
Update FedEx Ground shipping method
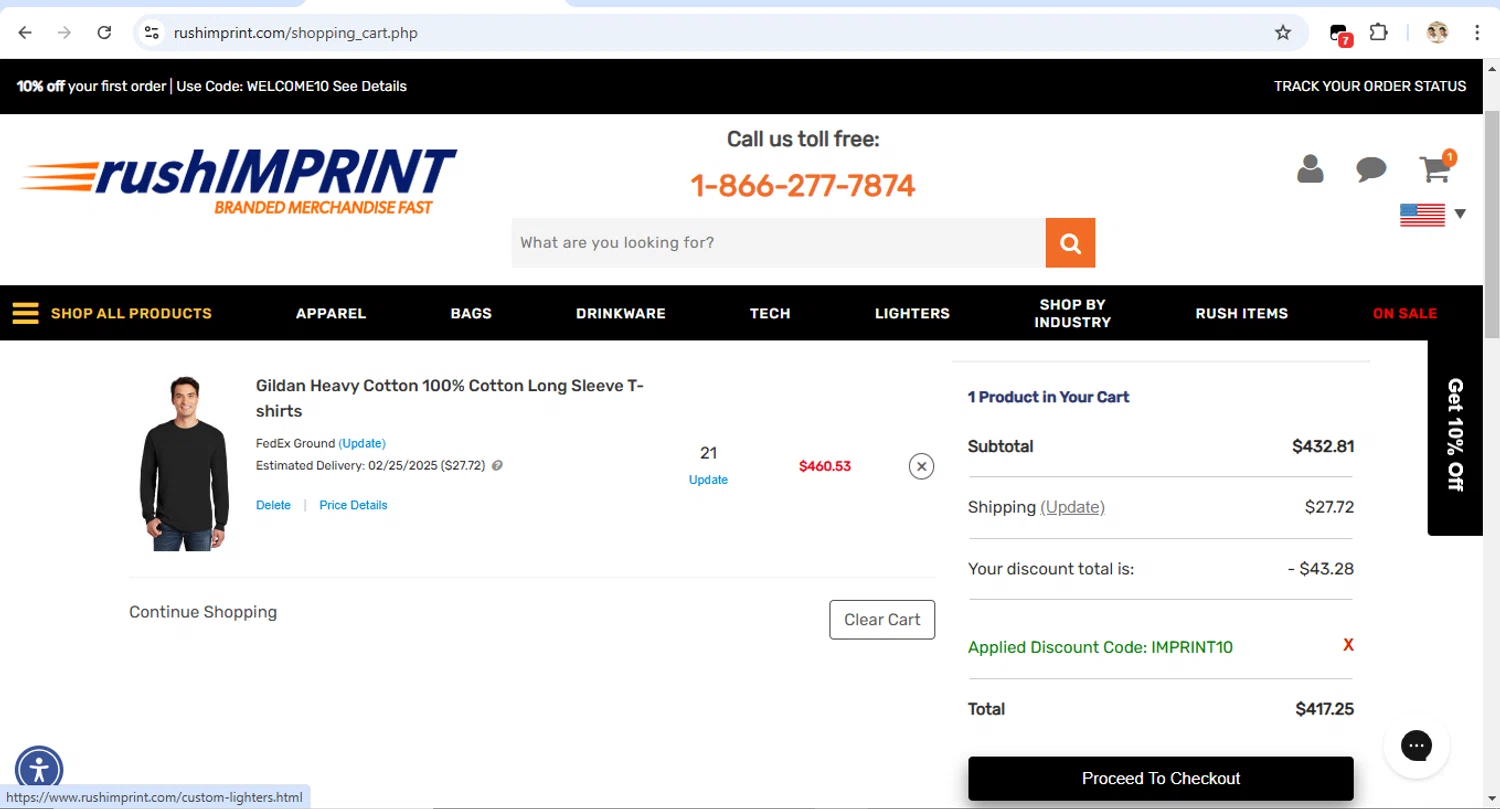pos(362,443)
